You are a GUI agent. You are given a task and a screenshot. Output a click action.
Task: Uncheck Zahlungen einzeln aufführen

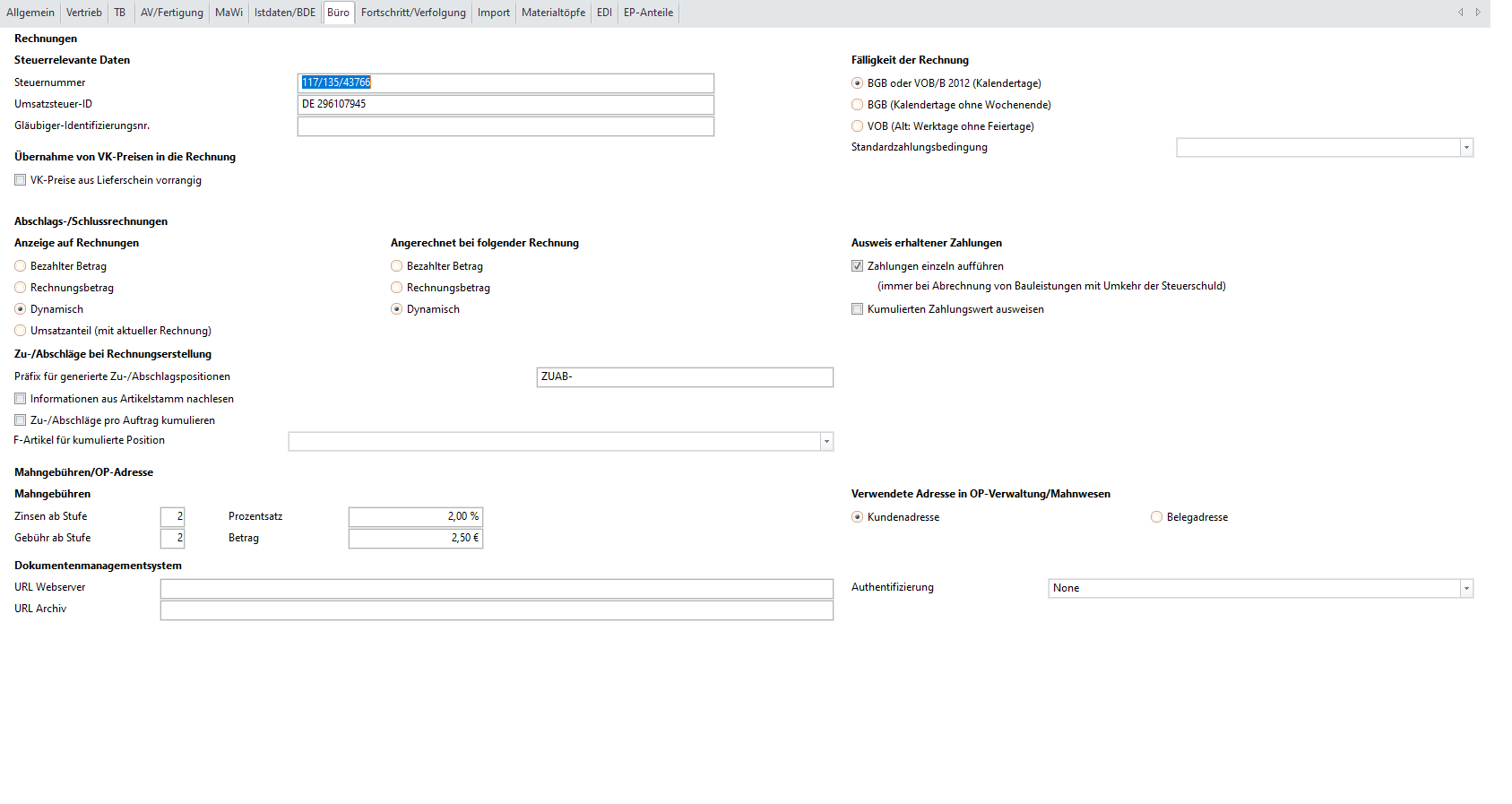(858, 266)
